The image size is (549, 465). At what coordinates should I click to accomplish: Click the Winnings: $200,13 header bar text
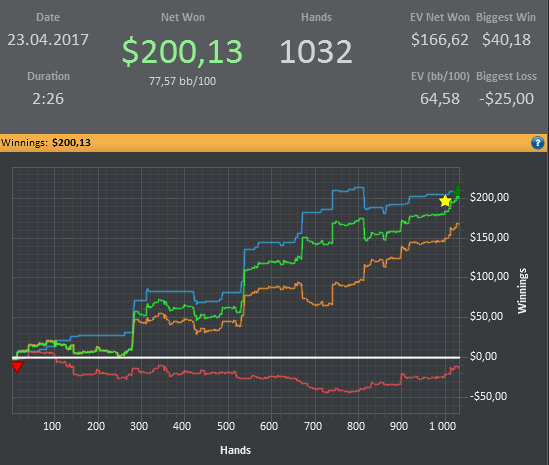[46, 143]
